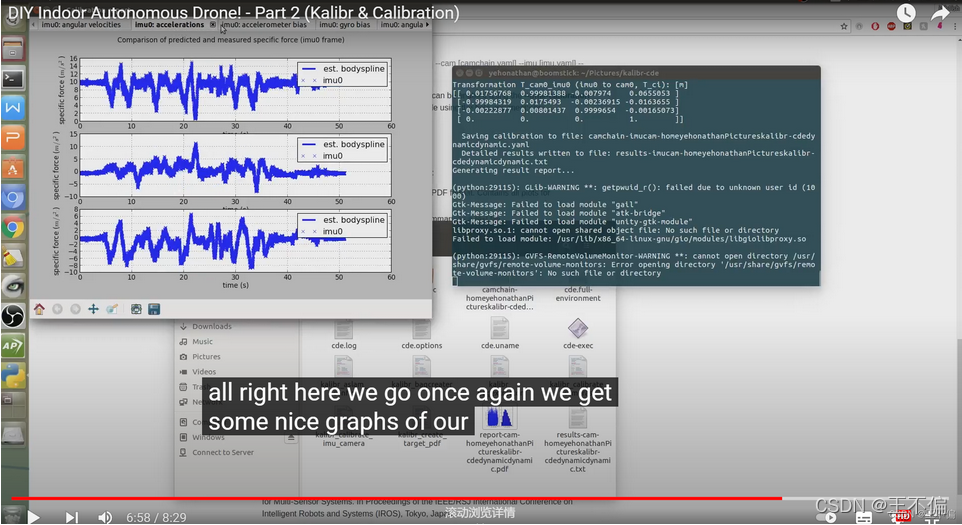Open Videos in the file manager sidebar
The image size is (962, 525).
click(x=204, y=372)
